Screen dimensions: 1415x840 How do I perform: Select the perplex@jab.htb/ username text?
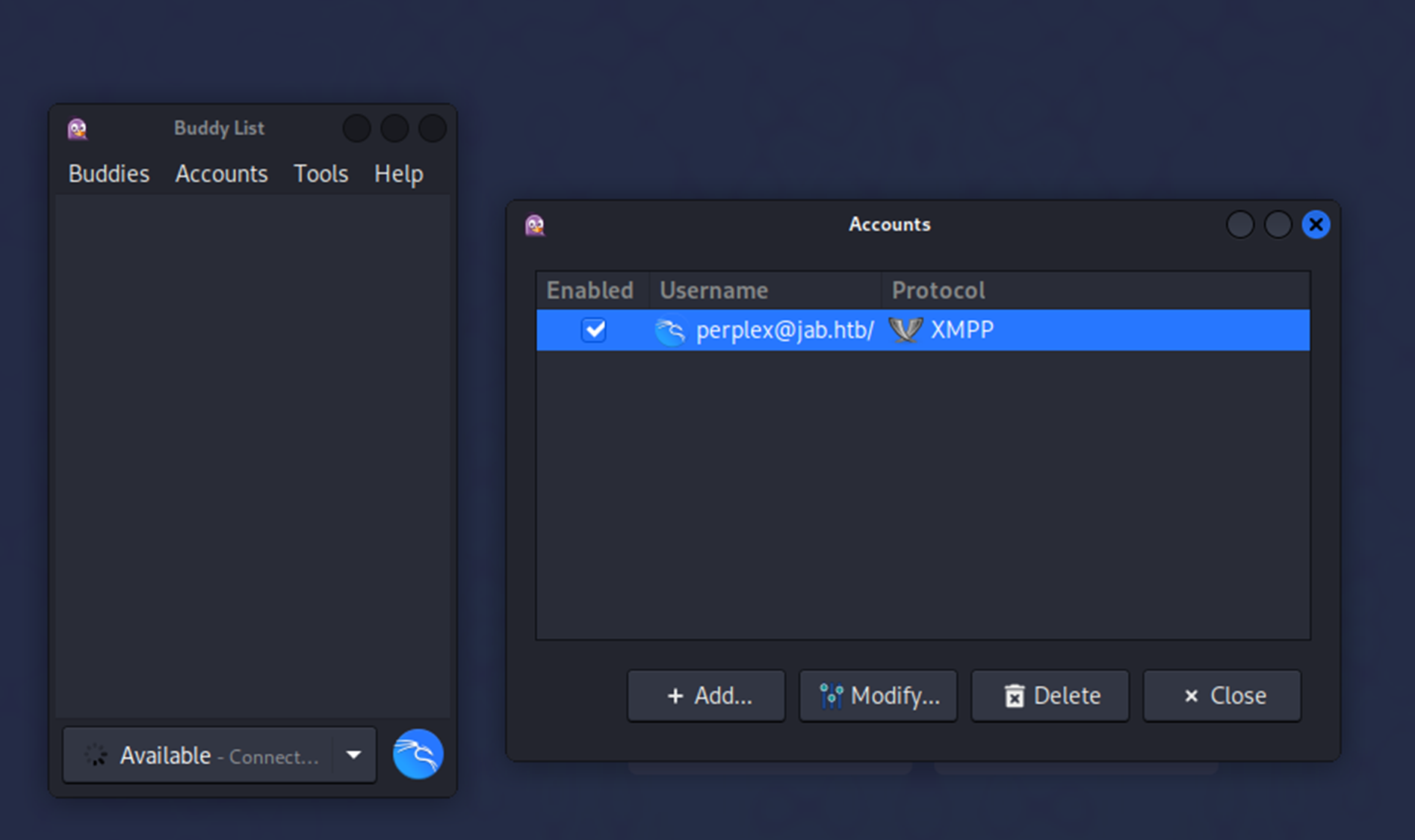[x=785, y=330]
